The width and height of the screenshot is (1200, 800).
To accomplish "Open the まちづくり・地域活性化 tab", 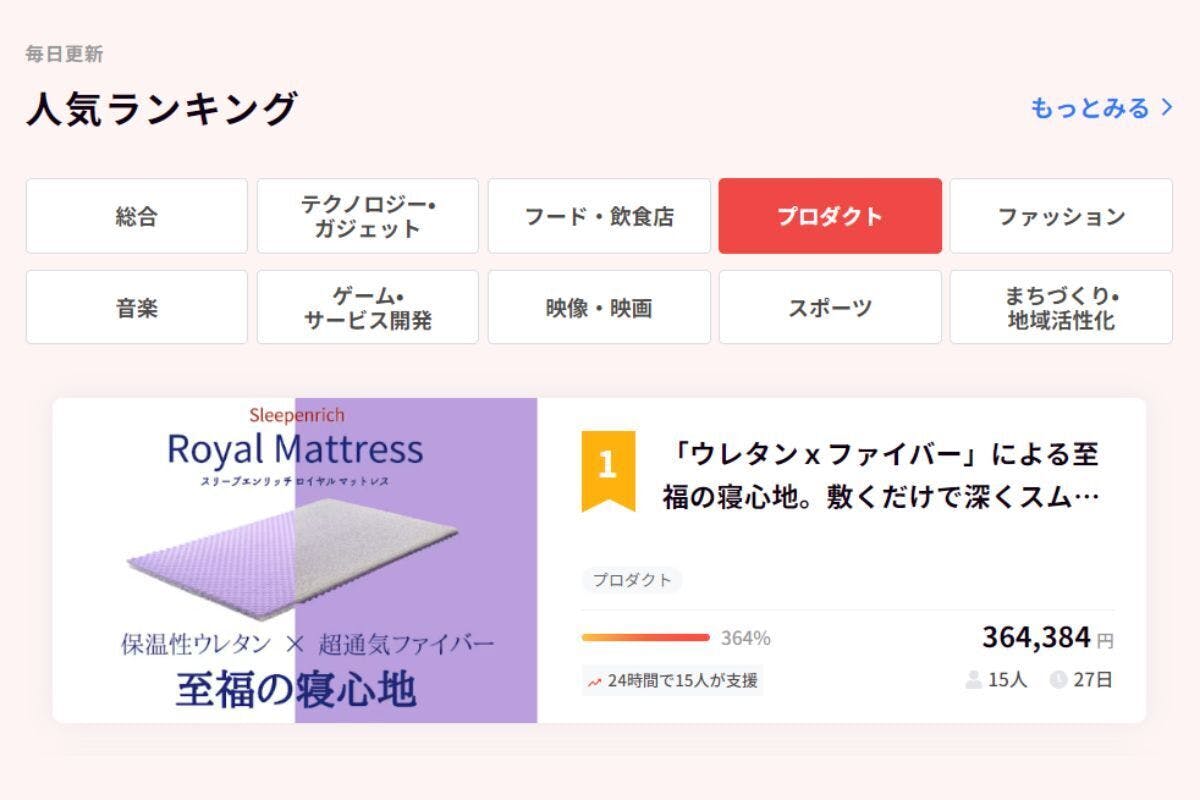I will tap(1061, 308).
